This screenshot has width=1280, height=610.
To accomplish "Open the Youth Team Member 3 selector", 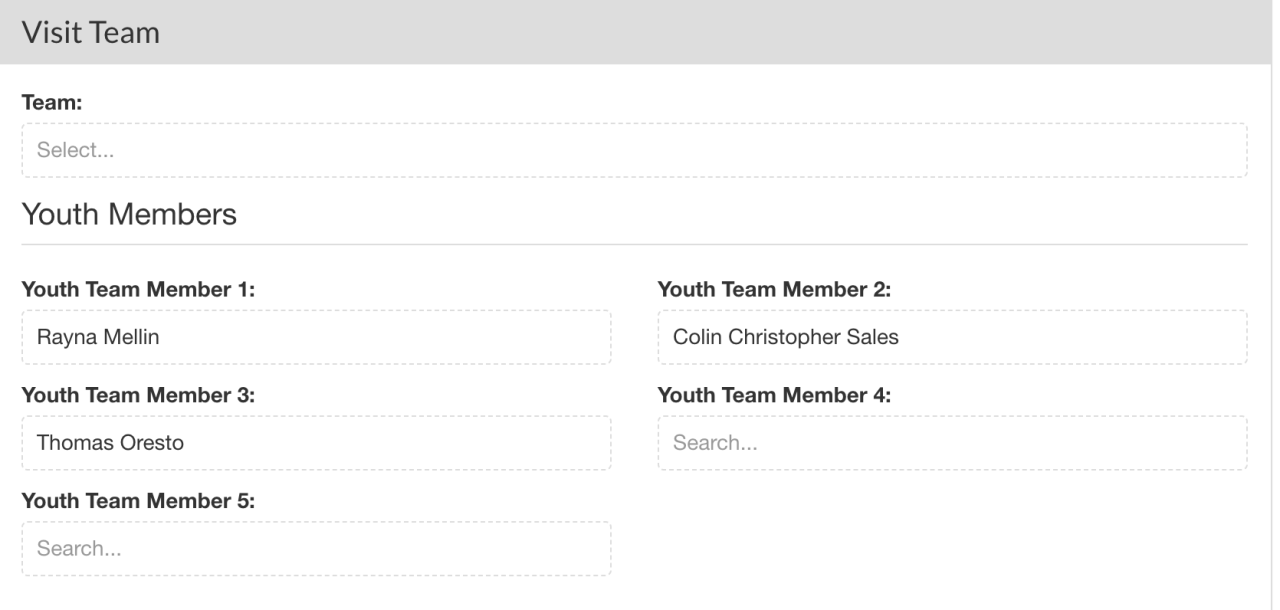I will (316, 443).
